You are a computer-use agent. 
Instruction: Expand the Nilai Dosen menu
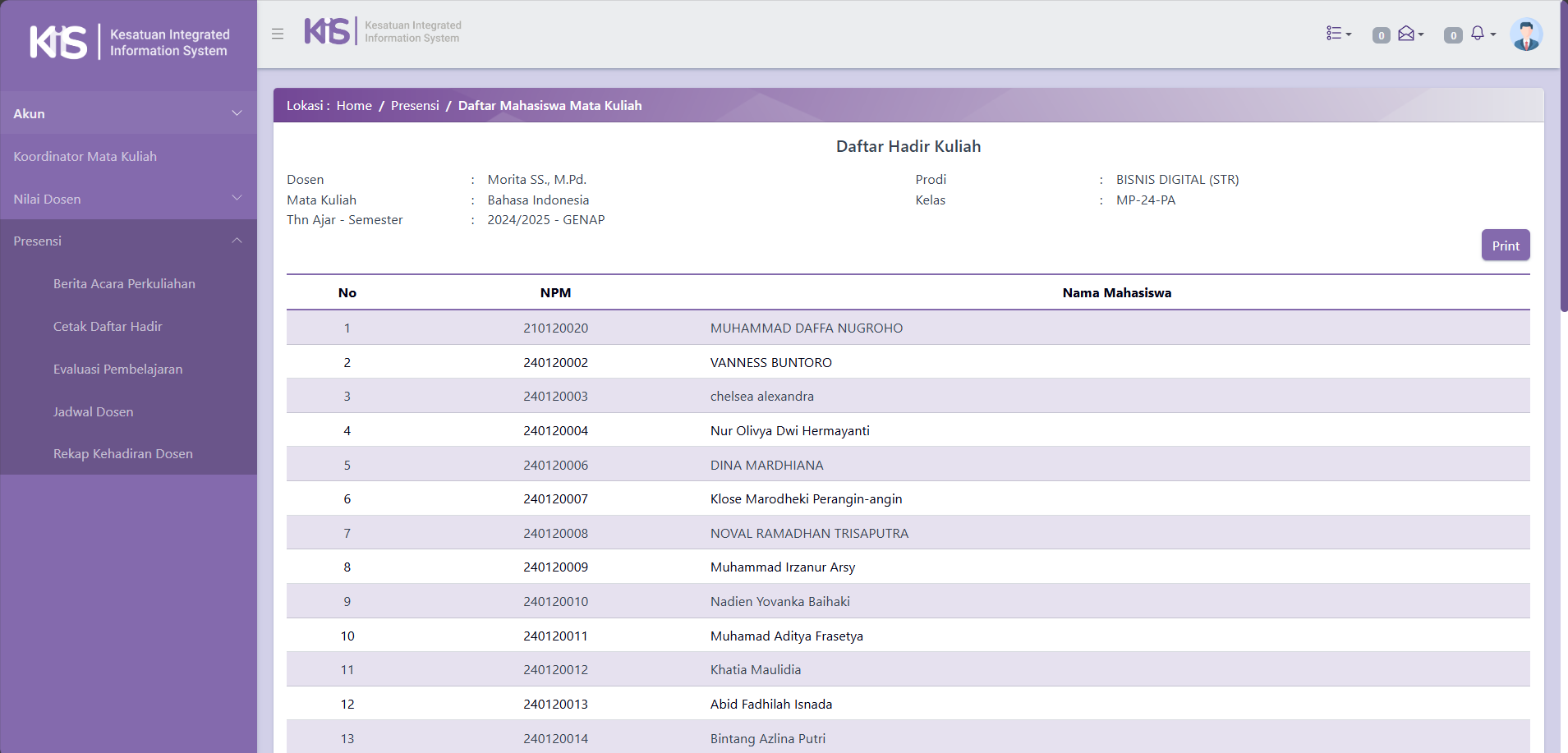[x=128, y=199]
